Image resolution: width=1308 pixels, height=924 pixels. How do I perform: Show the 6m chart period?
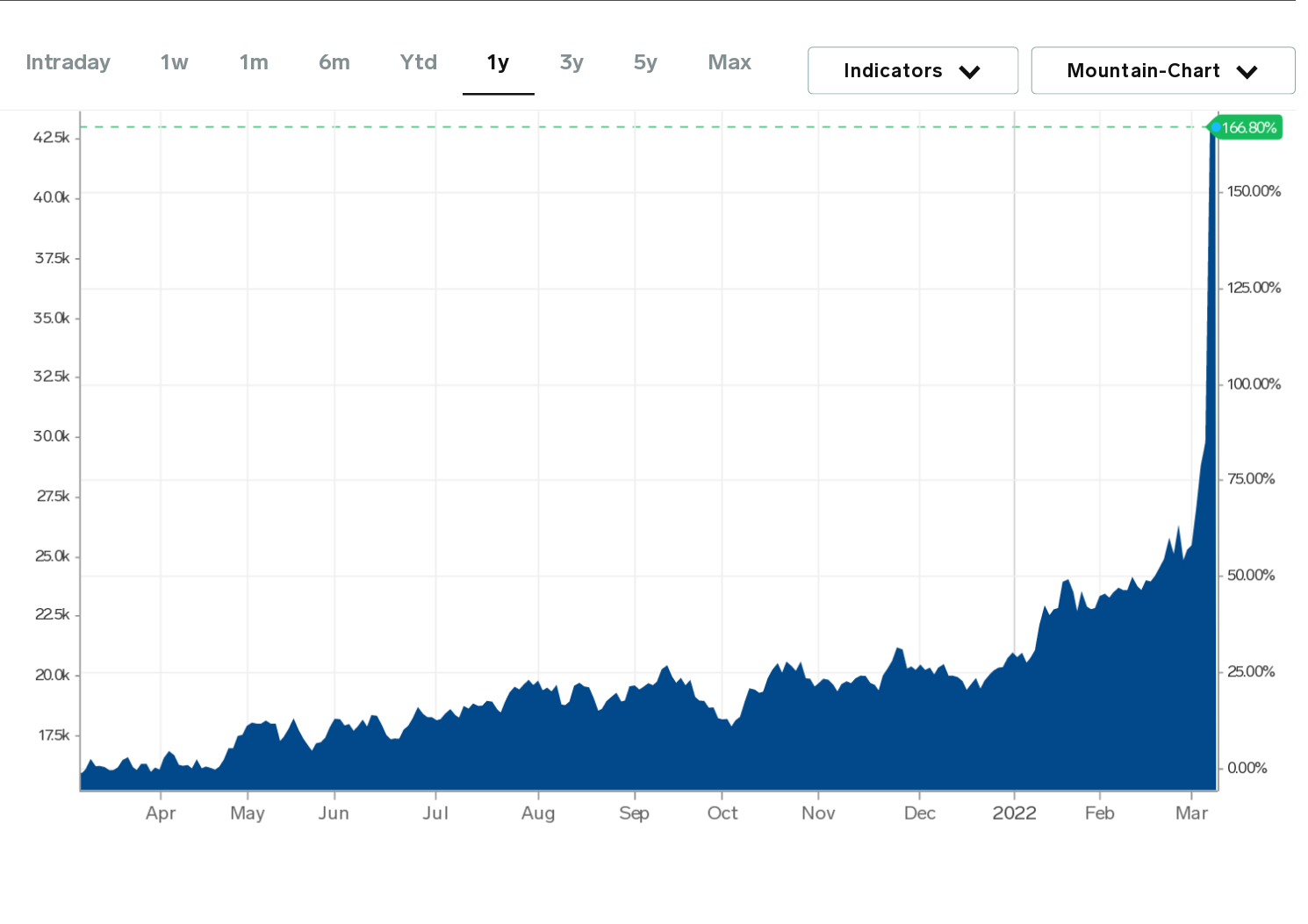click(x=334, y=62)
